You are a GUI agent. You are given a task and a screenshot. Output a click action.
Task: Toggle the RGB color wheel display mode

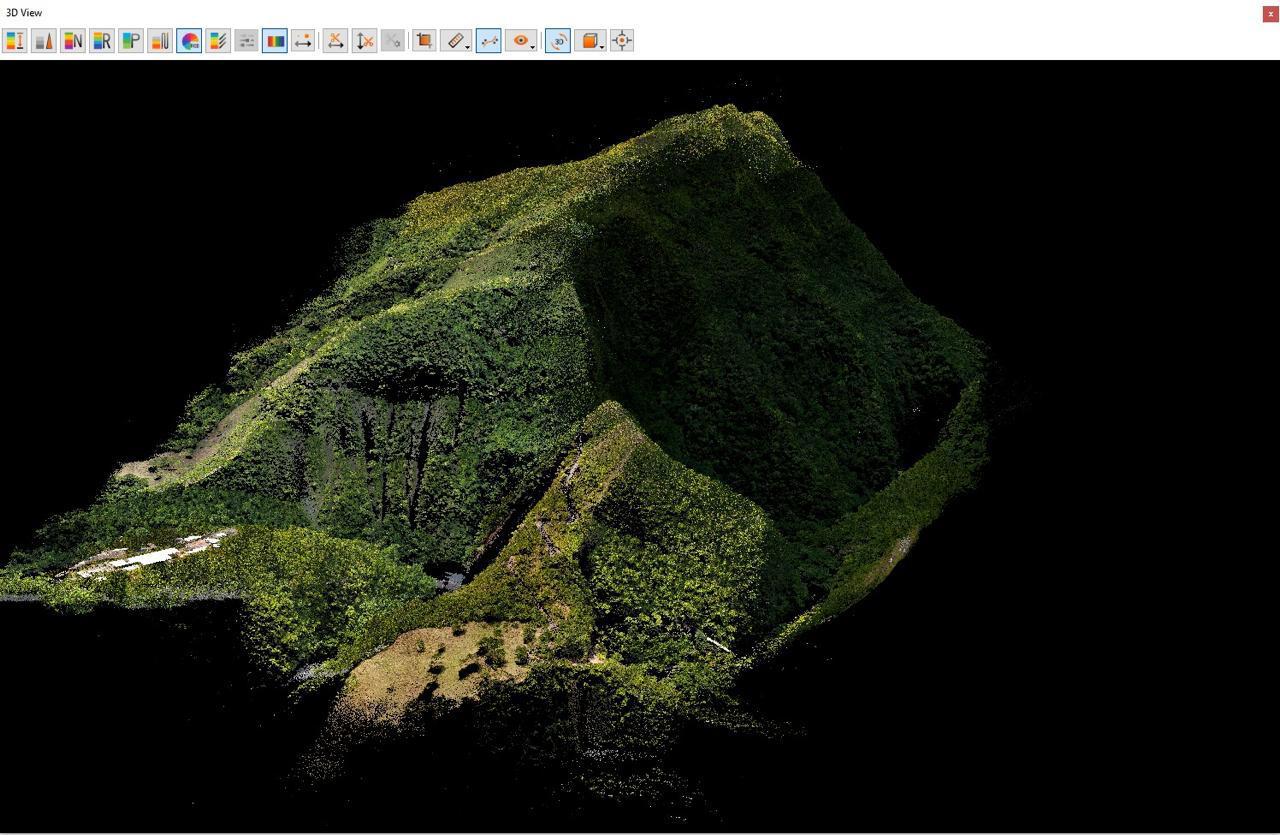coord(189,41)
